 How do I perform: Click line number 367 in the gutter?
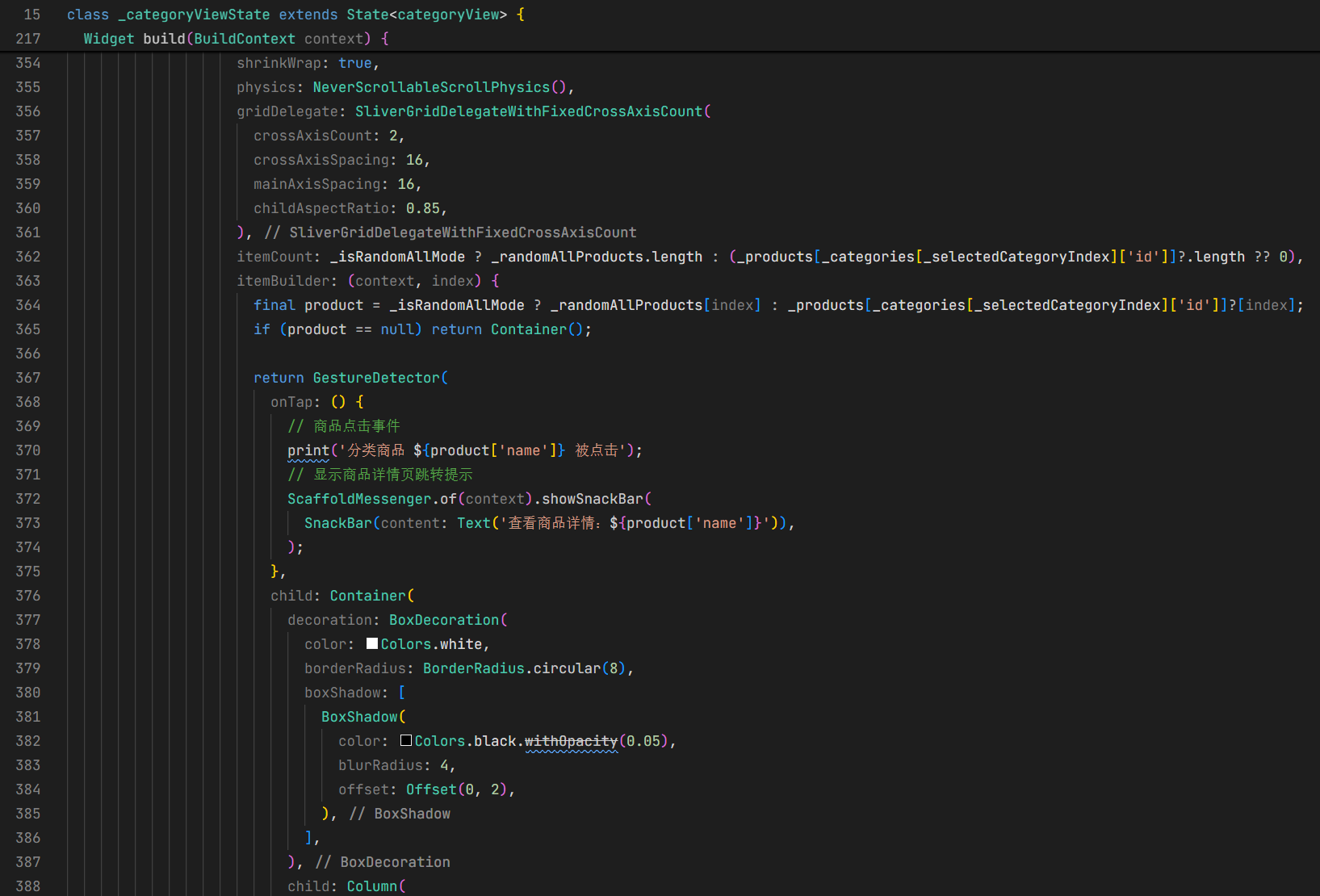pyautogui.click(x=28, y=378)
